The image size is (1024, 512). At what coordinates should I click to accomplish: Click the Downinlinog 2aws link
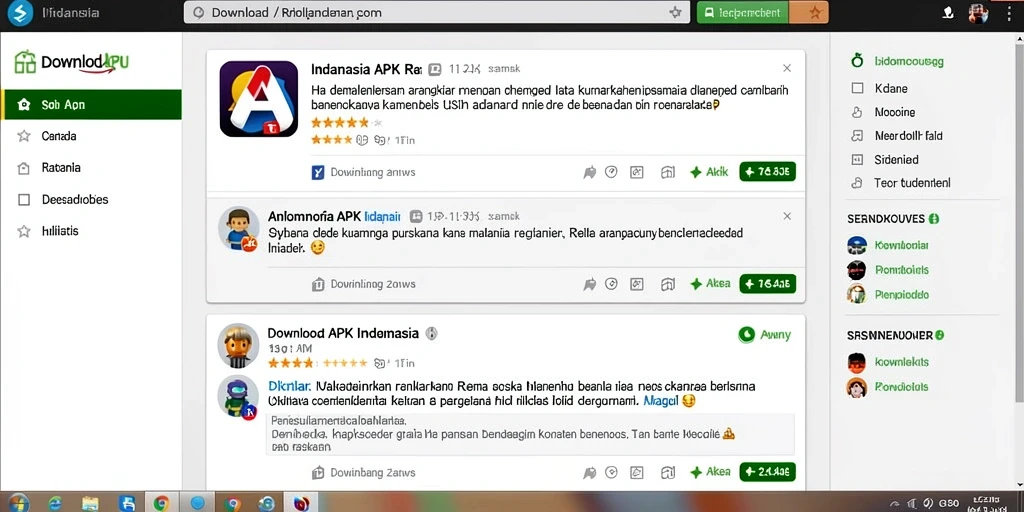[x=373, y=284]
